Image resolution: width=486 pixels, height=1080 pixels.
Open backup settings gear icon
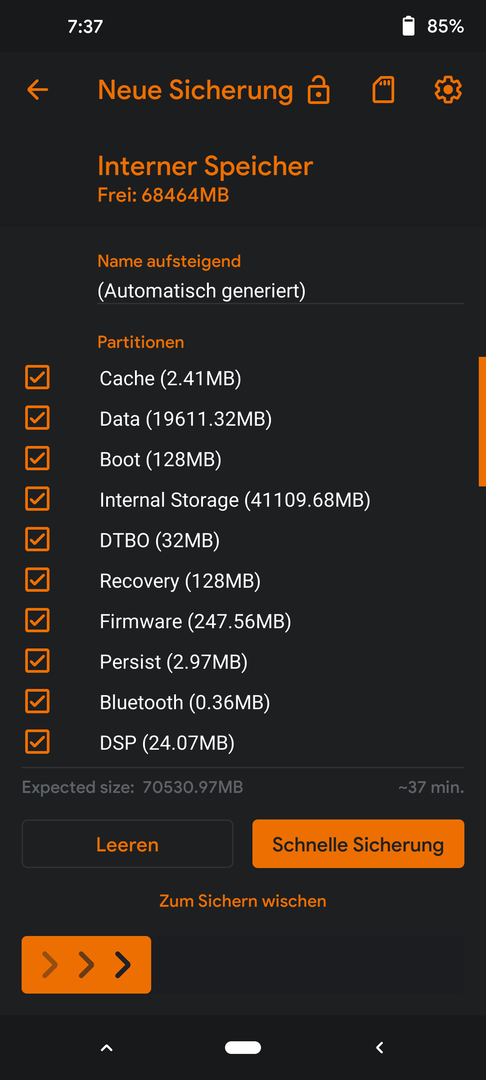click(x=448, y=90)
